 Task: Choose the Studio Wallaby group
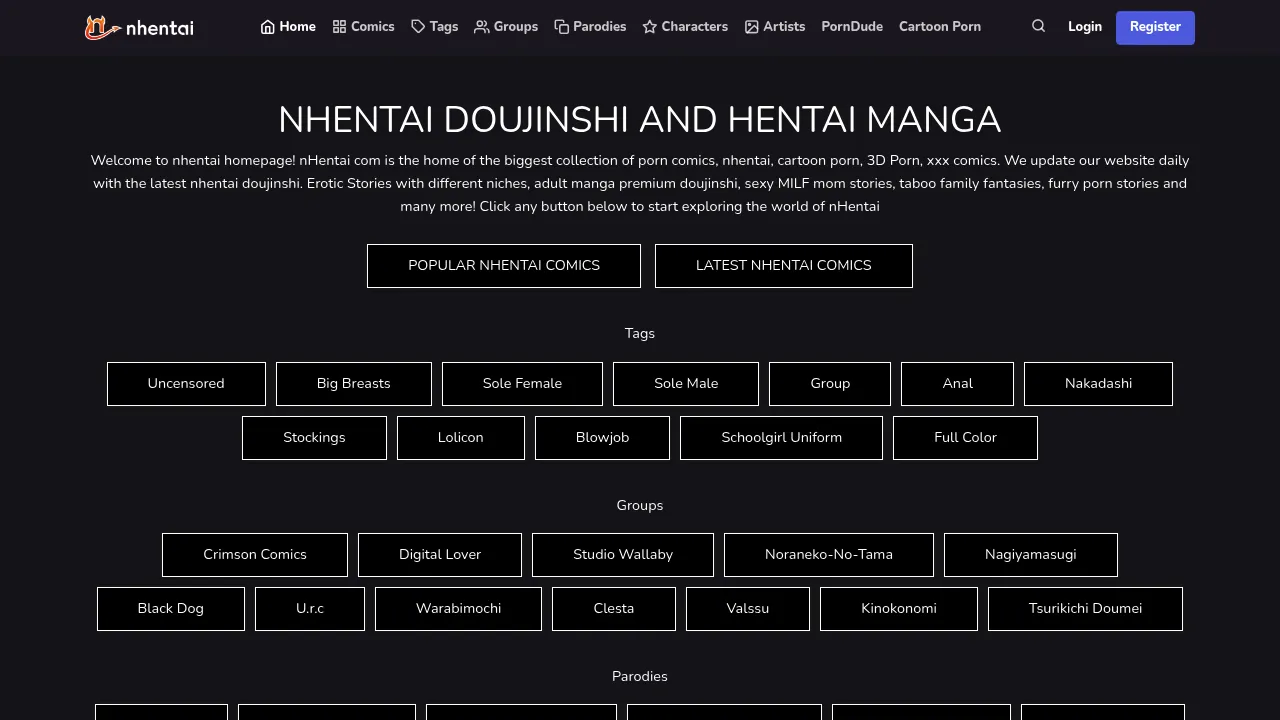click(x=623, y=555)
